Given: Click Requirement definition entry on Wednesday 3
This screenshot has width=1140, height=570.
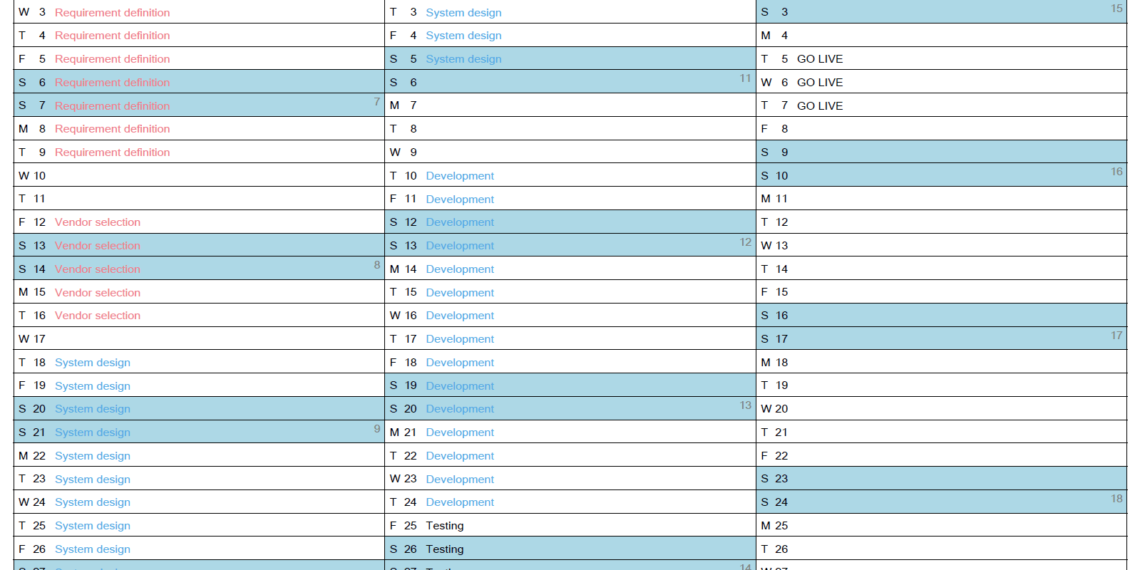Looking at the screenshot, I should pos(112,13).
